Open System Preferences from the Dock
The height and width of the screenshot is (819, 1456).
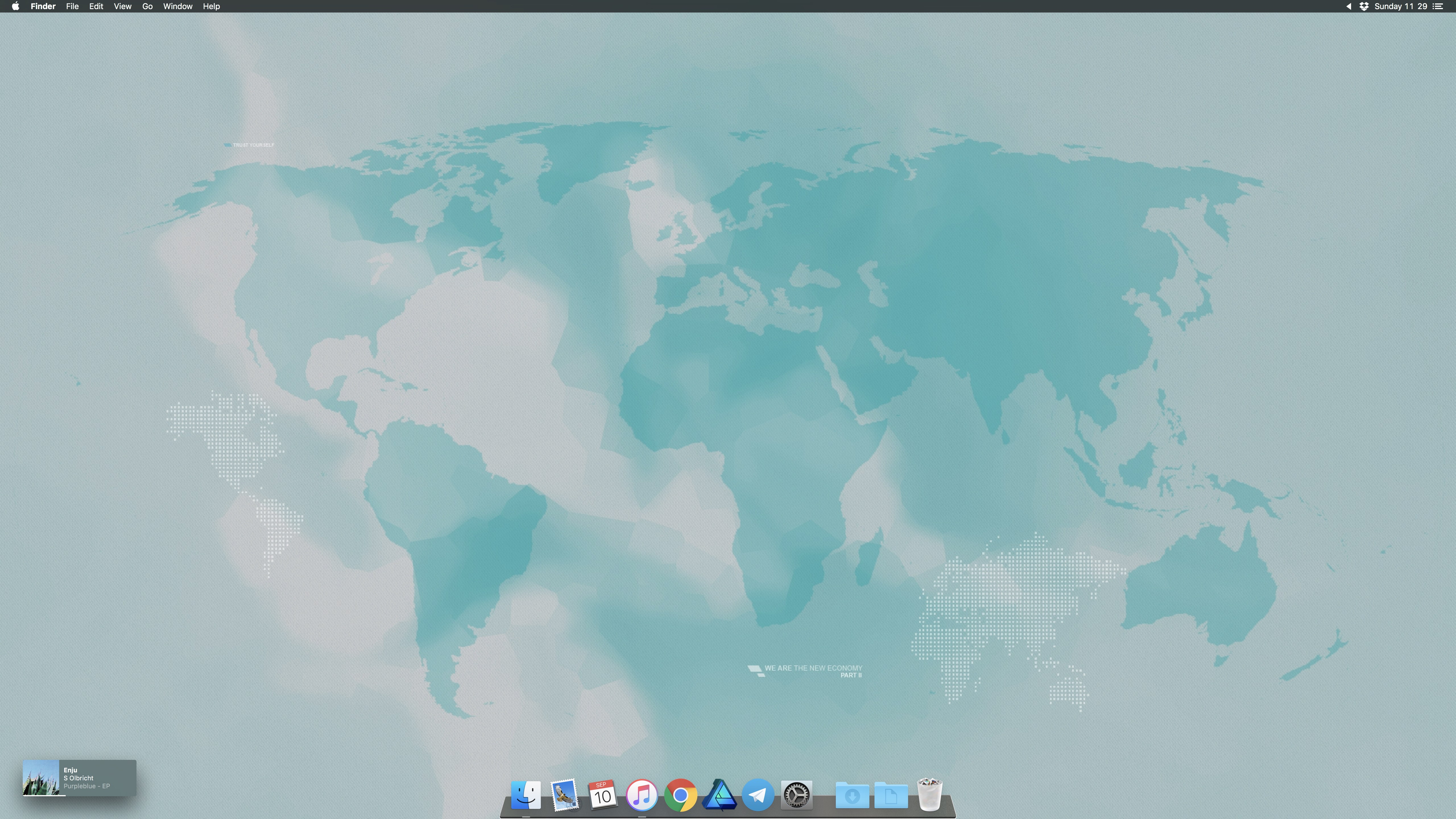click(x=796, y=795)
